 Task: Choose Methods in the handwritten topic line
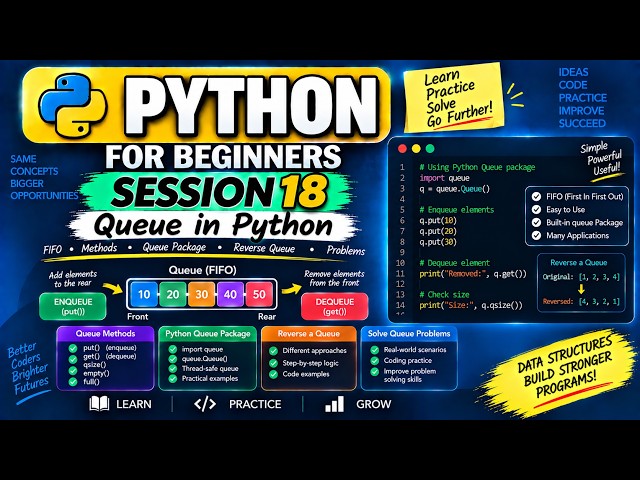point(99,248)
